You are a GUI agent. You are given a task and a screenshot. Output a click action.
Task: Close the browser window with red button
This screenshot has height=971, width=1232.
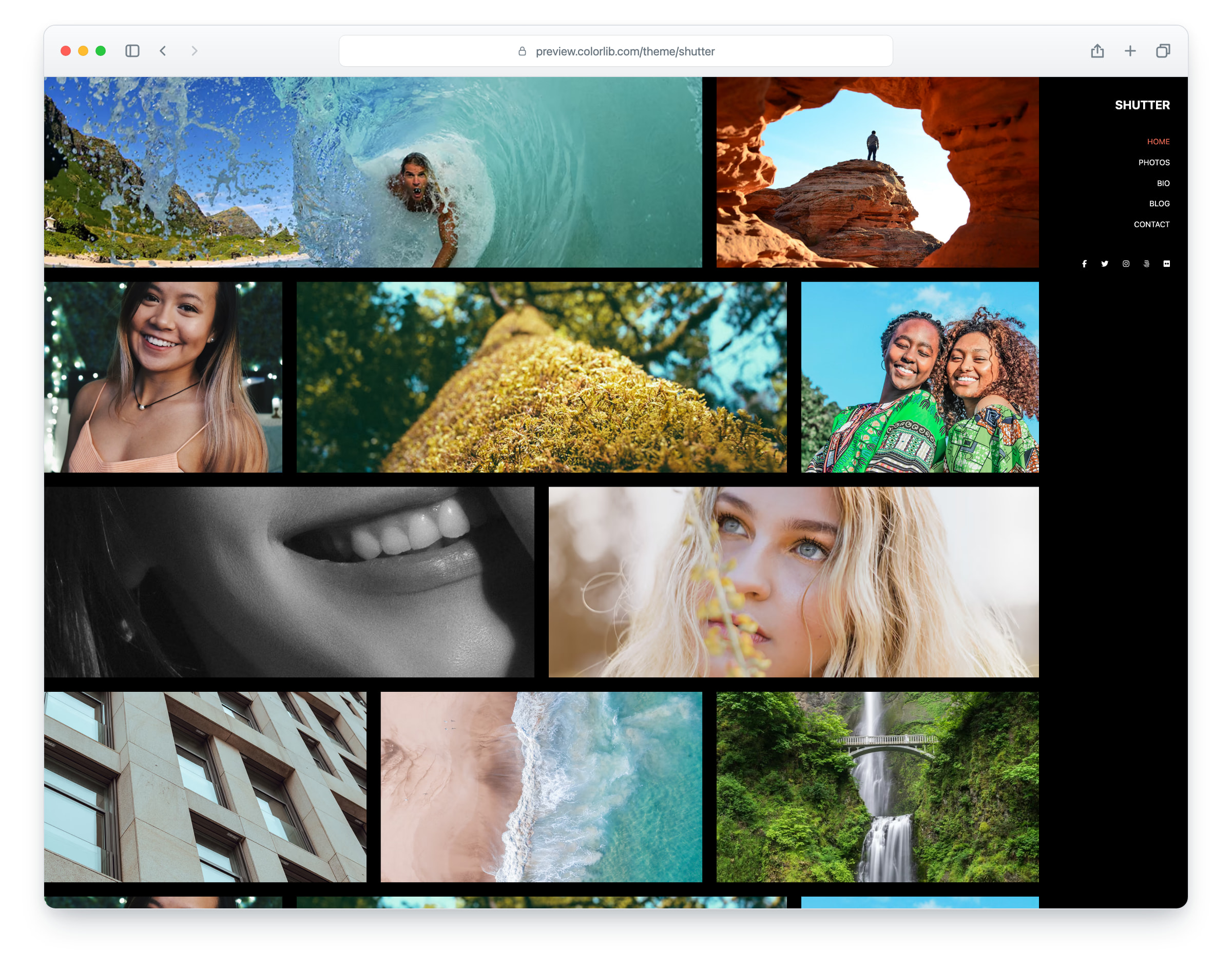point(65,51)
